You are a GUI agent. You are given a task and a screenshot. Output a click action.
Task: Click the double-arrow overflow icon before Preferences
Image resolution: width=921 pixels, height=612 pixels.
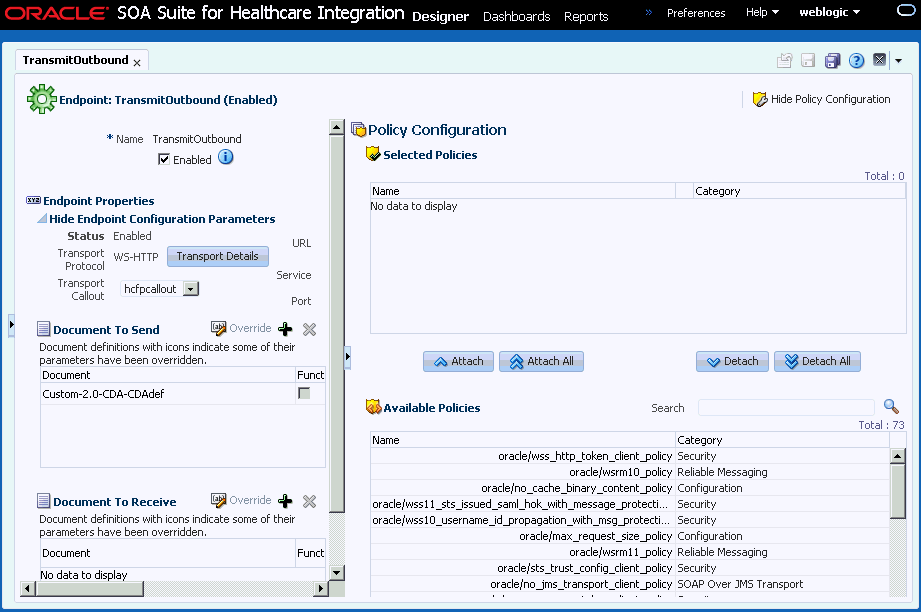pyautogui.click(x=648, y=12)
